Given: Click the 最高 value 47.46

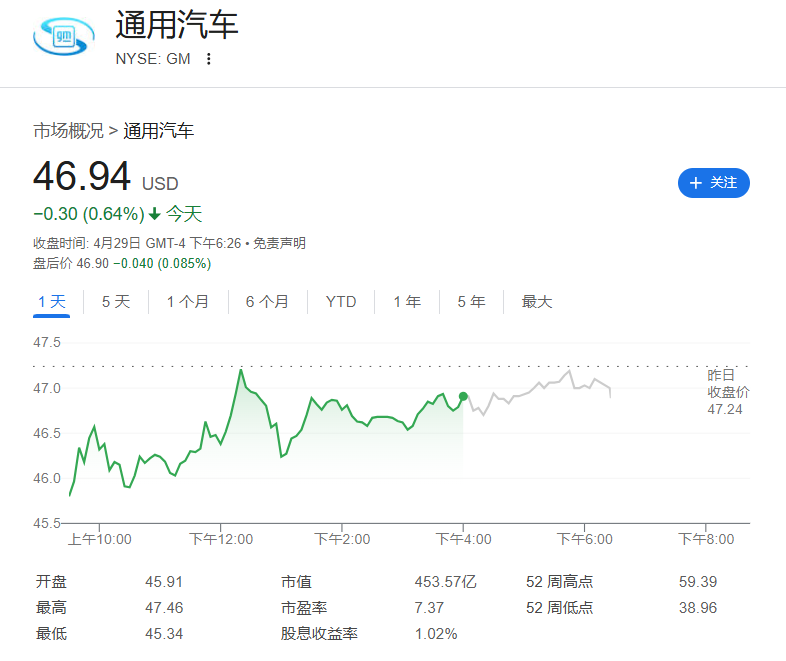Looking at the screenshot, I should (164, 608).
